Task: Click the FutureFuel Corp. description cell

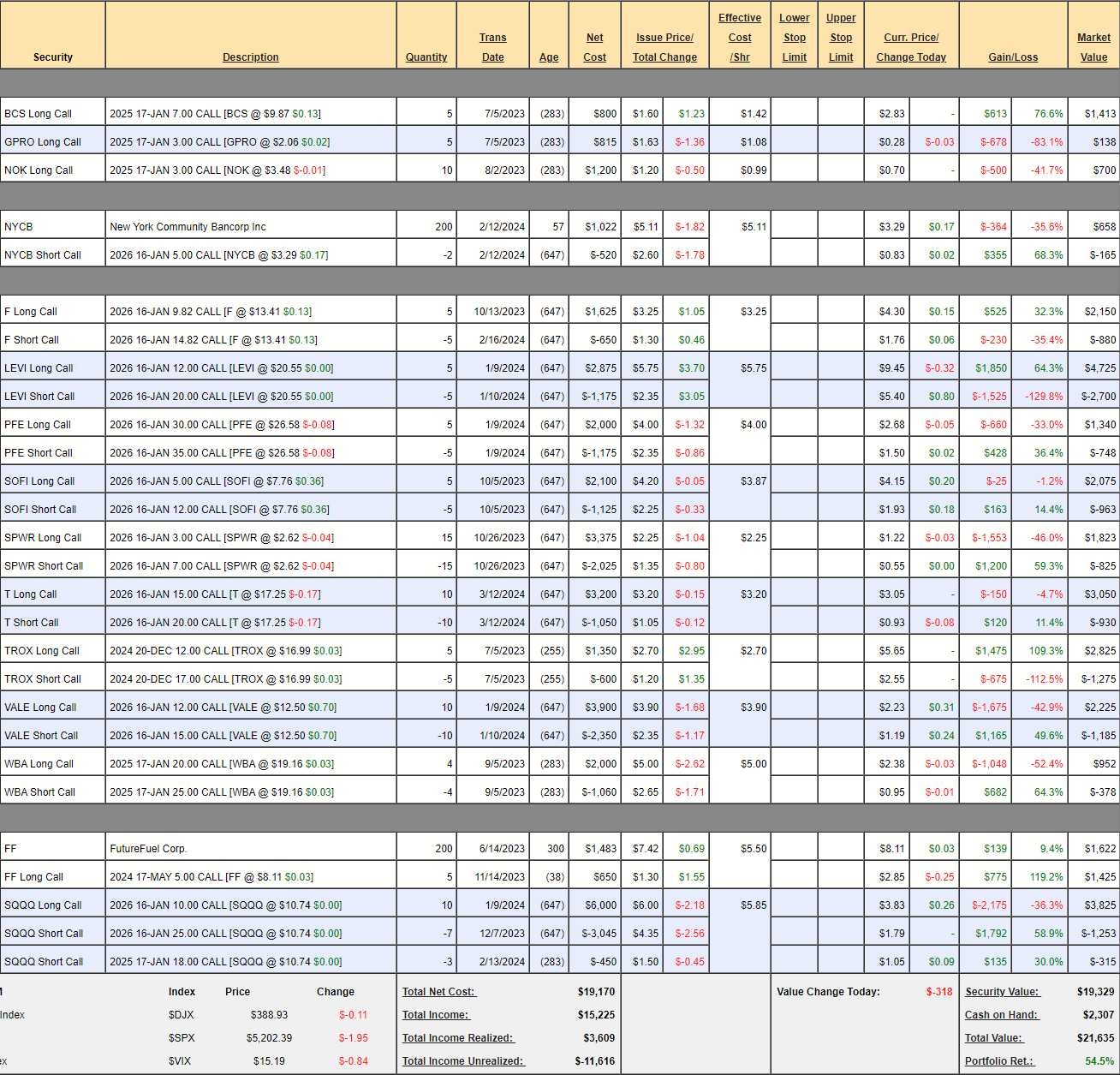Action: [x=148, y=849]
